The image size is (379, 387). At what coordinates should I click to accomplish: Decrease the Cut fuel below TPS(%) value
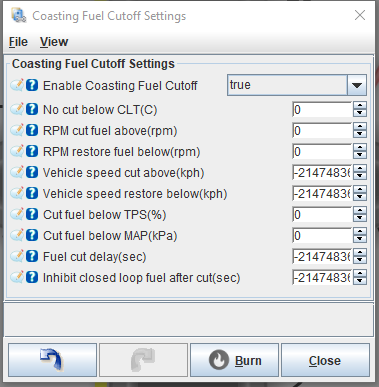click(x=360, y=218)
